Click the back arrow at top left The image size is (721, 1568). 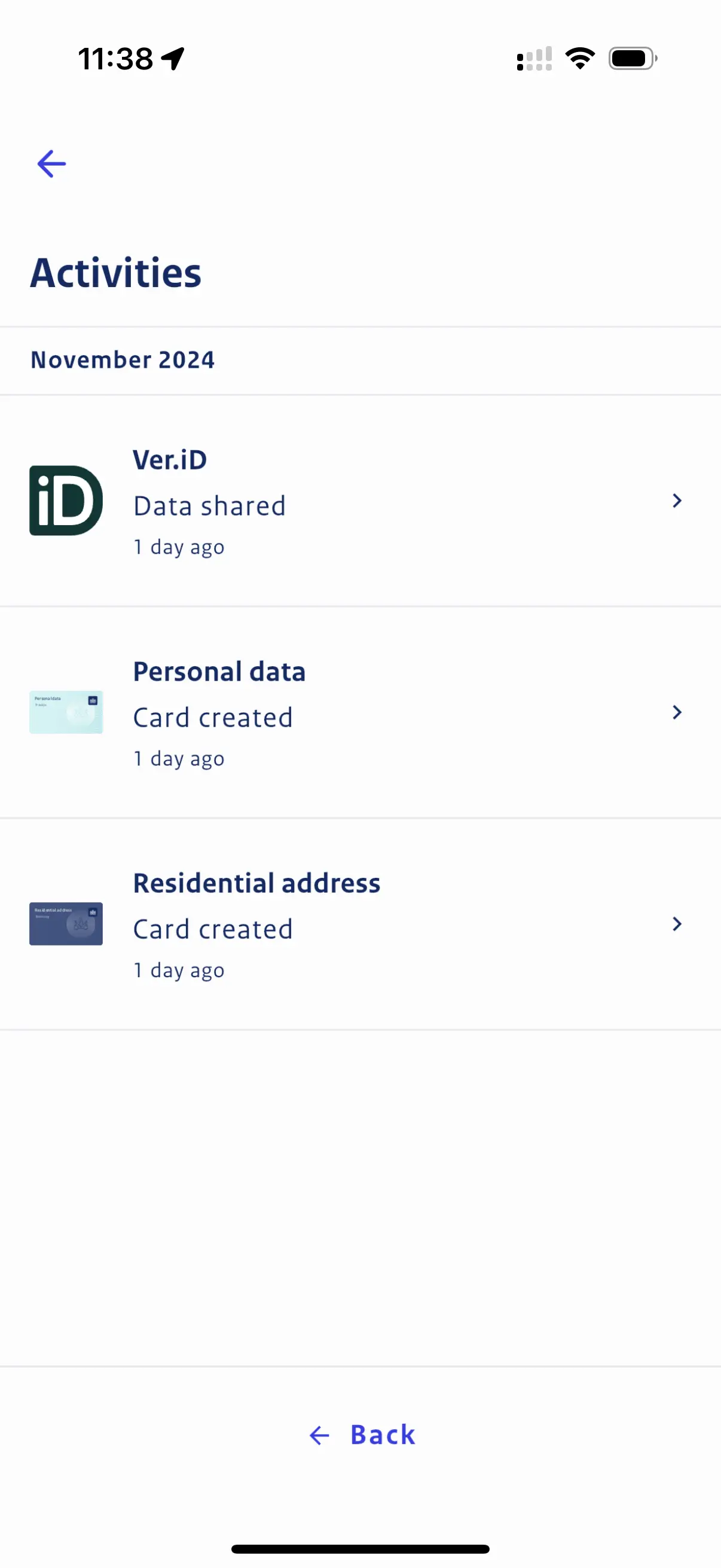click(x=51, y=163)
